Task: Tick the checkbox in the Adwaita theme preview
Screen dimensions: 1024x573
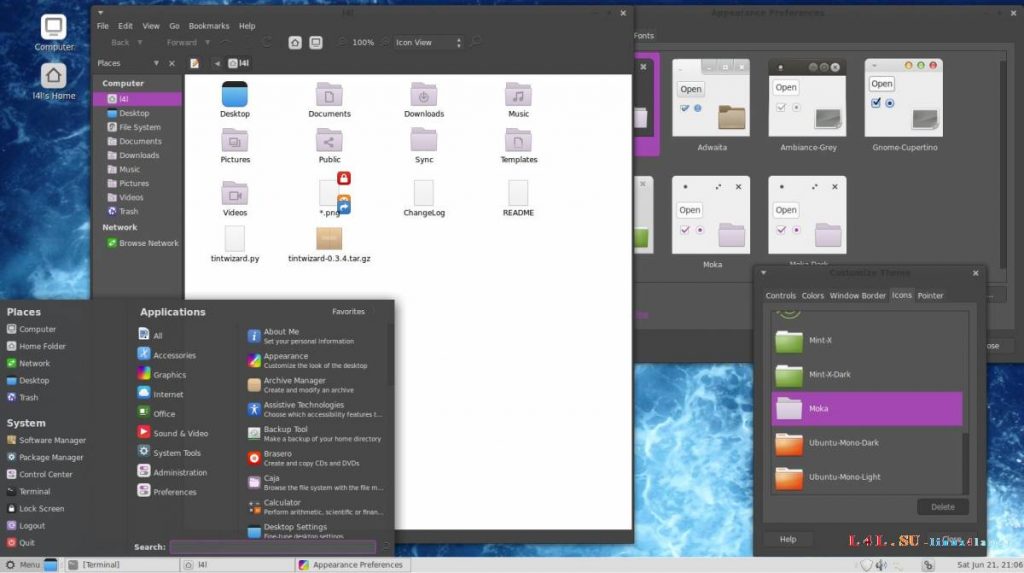Action: tap(684, 108)
